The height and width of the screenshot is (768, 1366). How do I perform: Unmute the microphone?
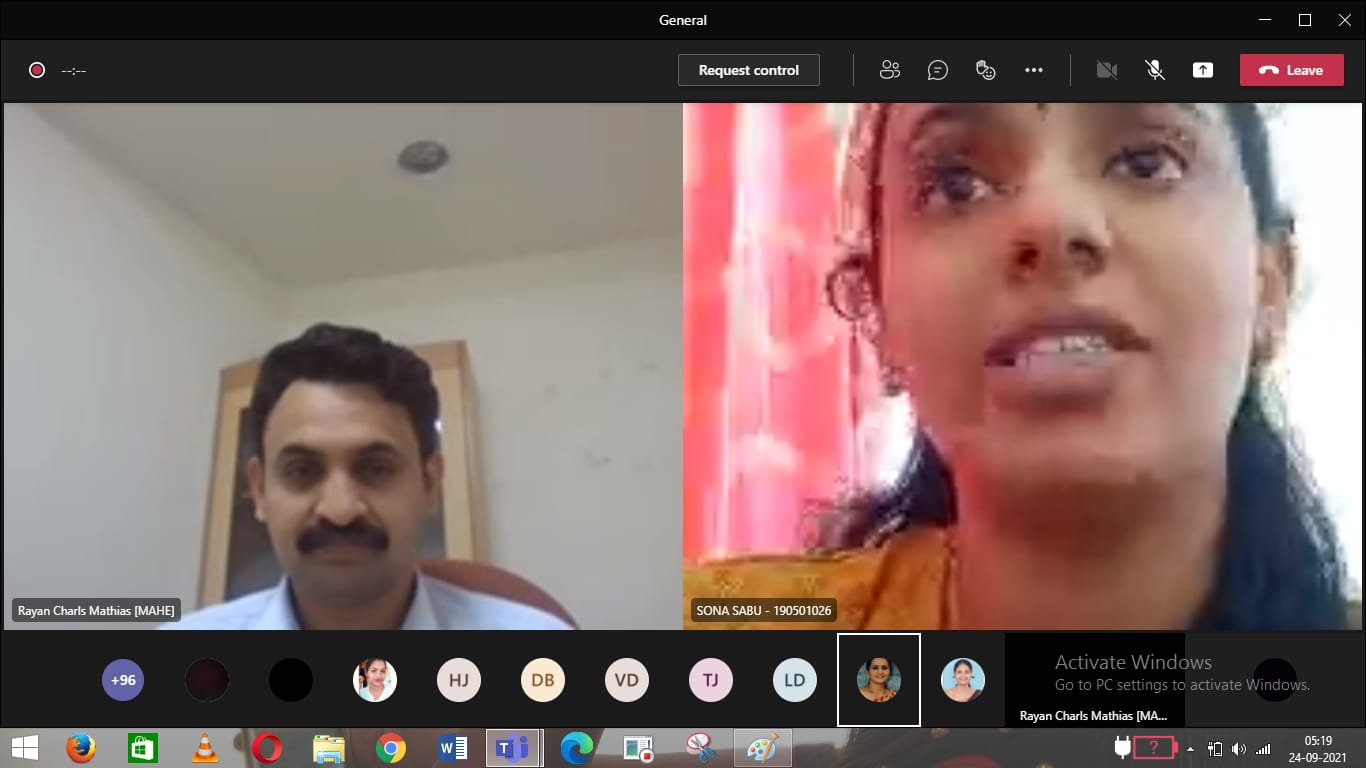[1154, 70]
